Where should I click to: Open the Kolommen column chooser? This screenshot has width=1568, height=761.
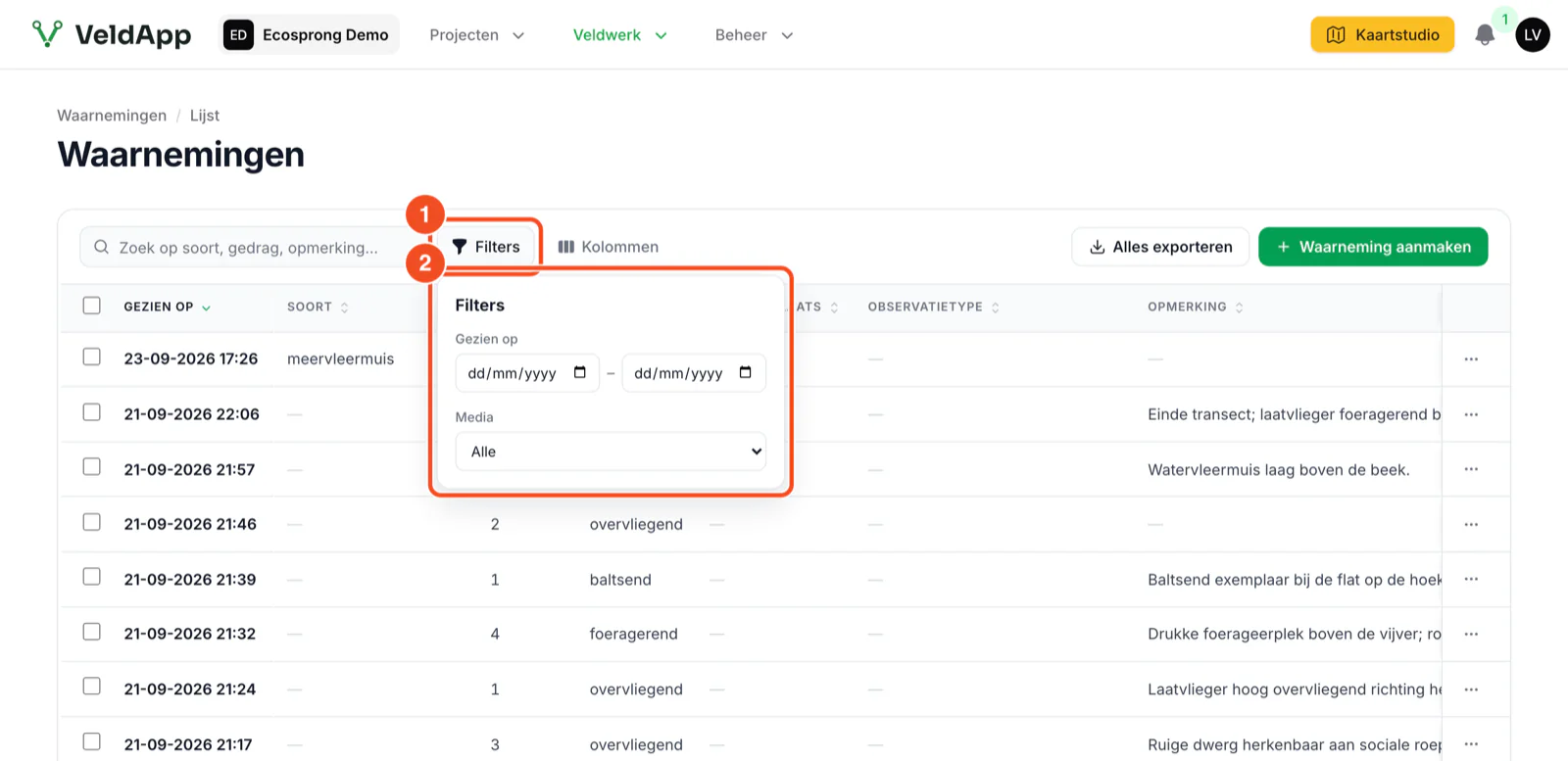point(609,247)
